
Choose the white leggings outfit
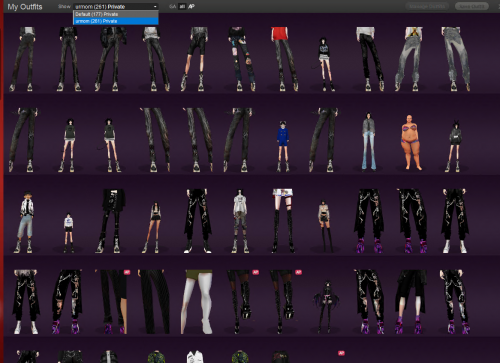[x=198, y=302]
